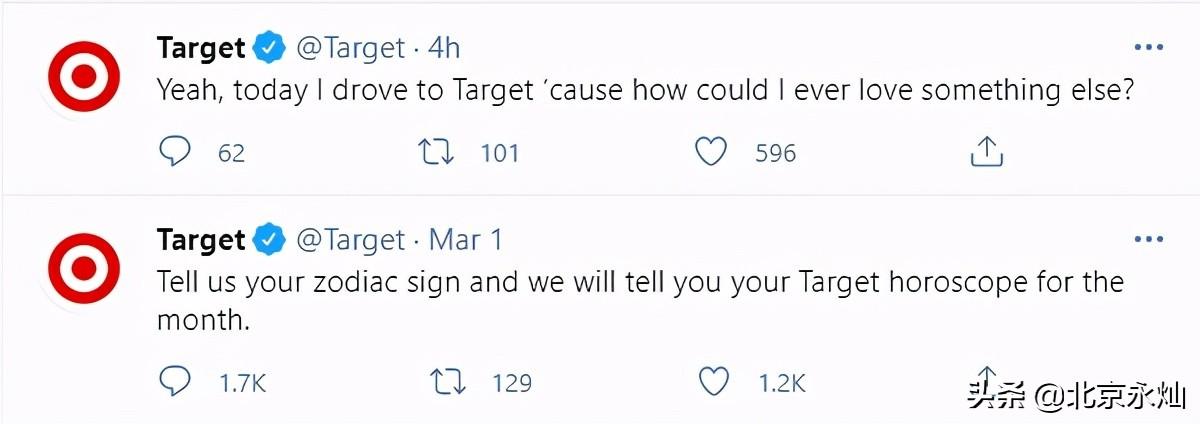
Task: Reply to the zodiac sign tweet
Action: coord(175,381)
